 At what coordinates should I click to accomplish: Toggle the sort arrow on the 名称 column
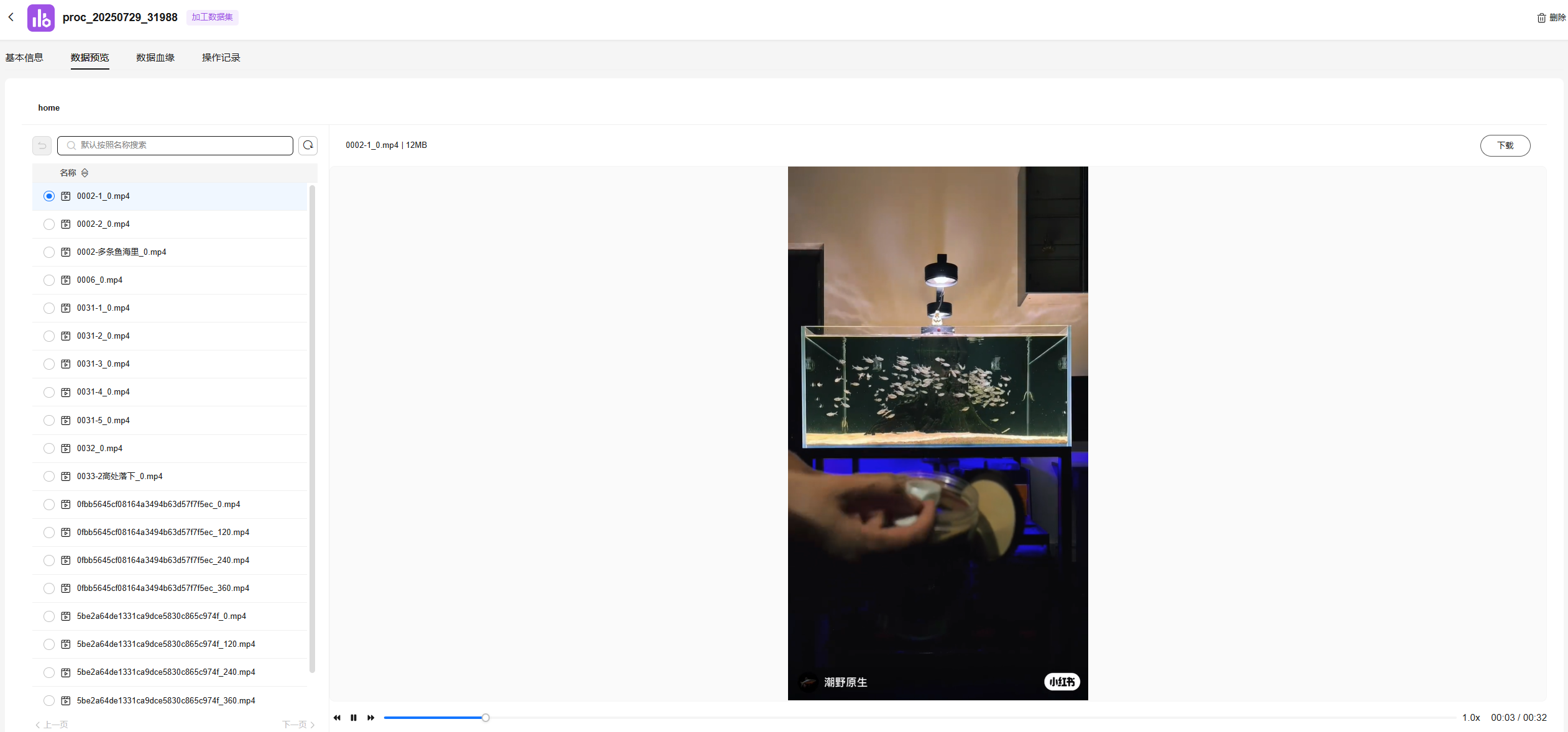coord(85,173)
